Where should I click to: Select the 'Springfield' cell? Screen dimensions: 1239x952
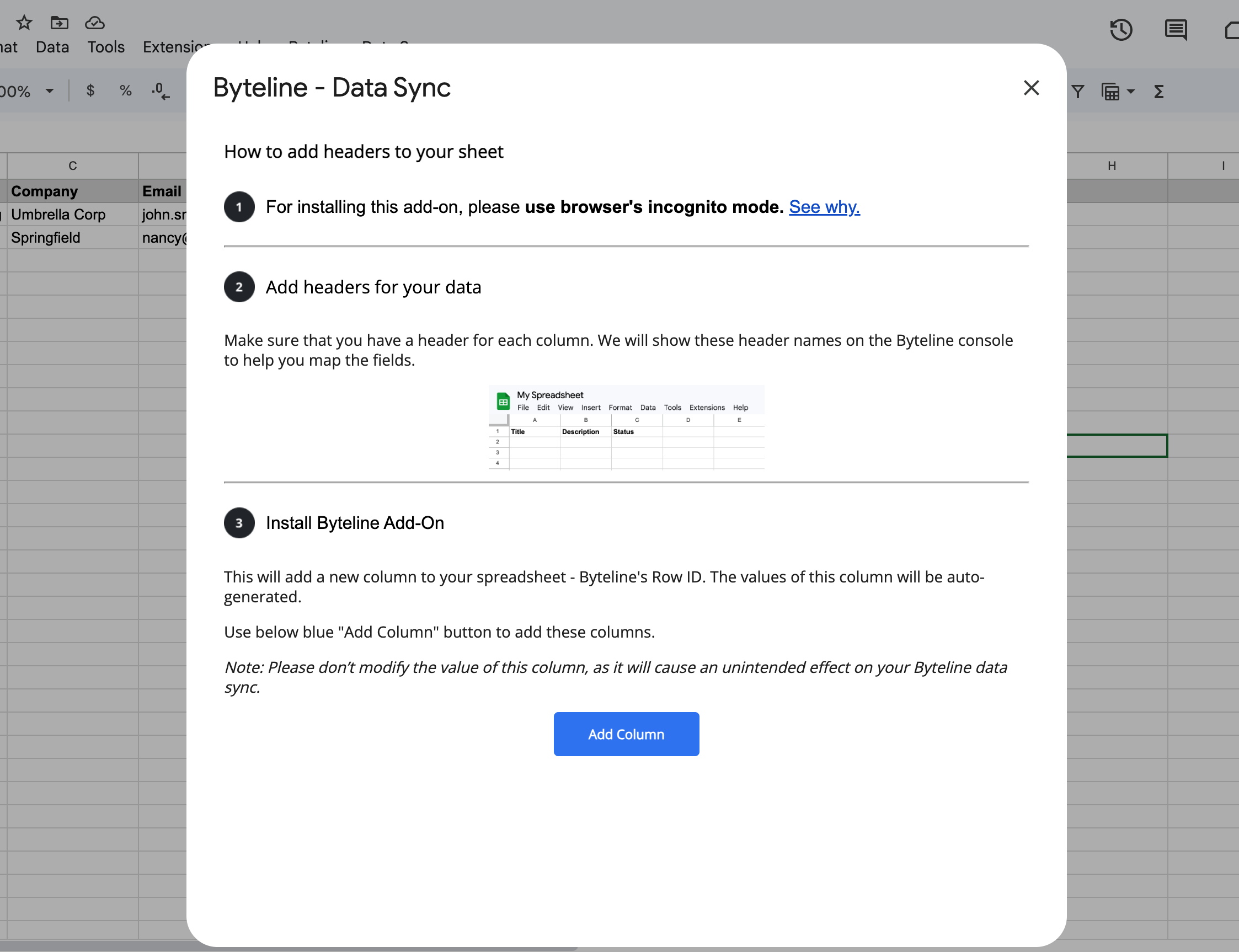(x=73, y=237)
